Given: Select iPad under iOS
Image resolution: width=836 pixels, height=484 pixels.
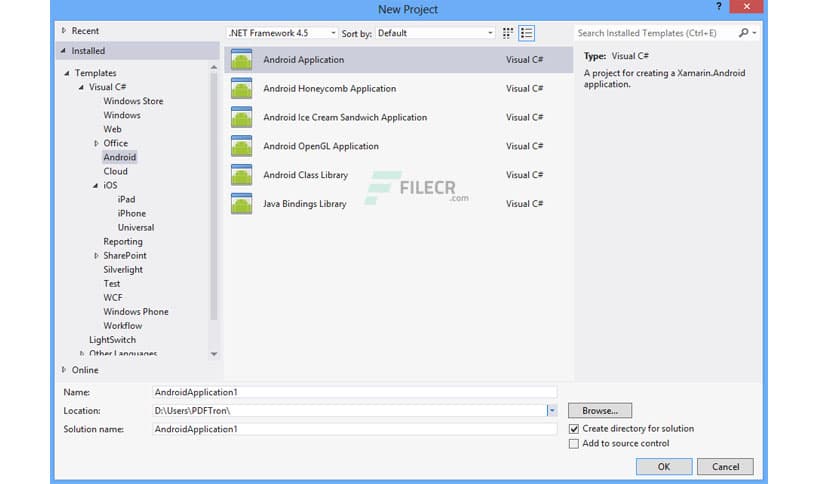Looking at the screenshot, I should [126, 199].
